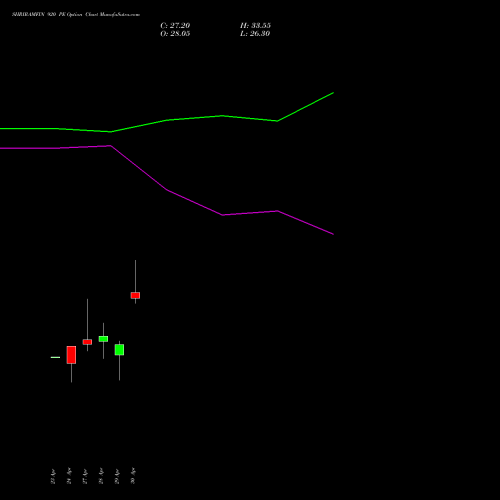Click the 28 Apr date label
The image size is (500, 500).
[101, 476]
